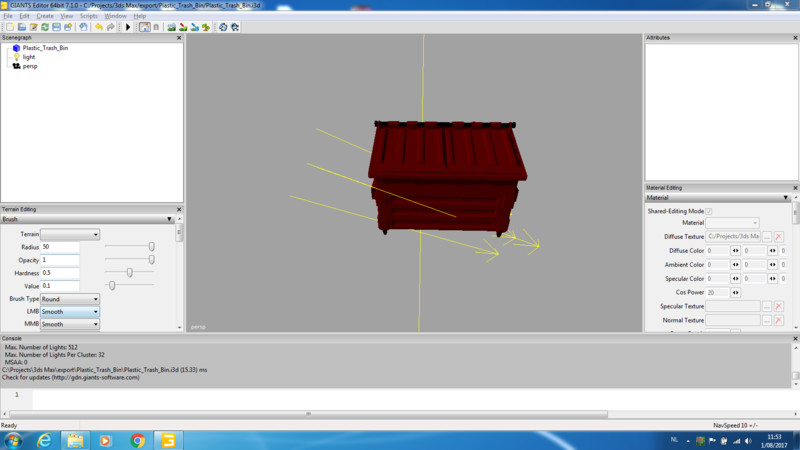This screenshot has width=800, height=450.
Task: Click the Open file folder icon
Action: tap(21, 27)
